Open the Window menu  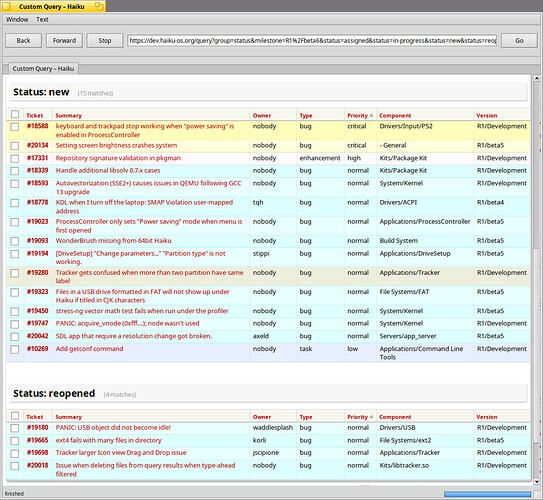point(17,19)
